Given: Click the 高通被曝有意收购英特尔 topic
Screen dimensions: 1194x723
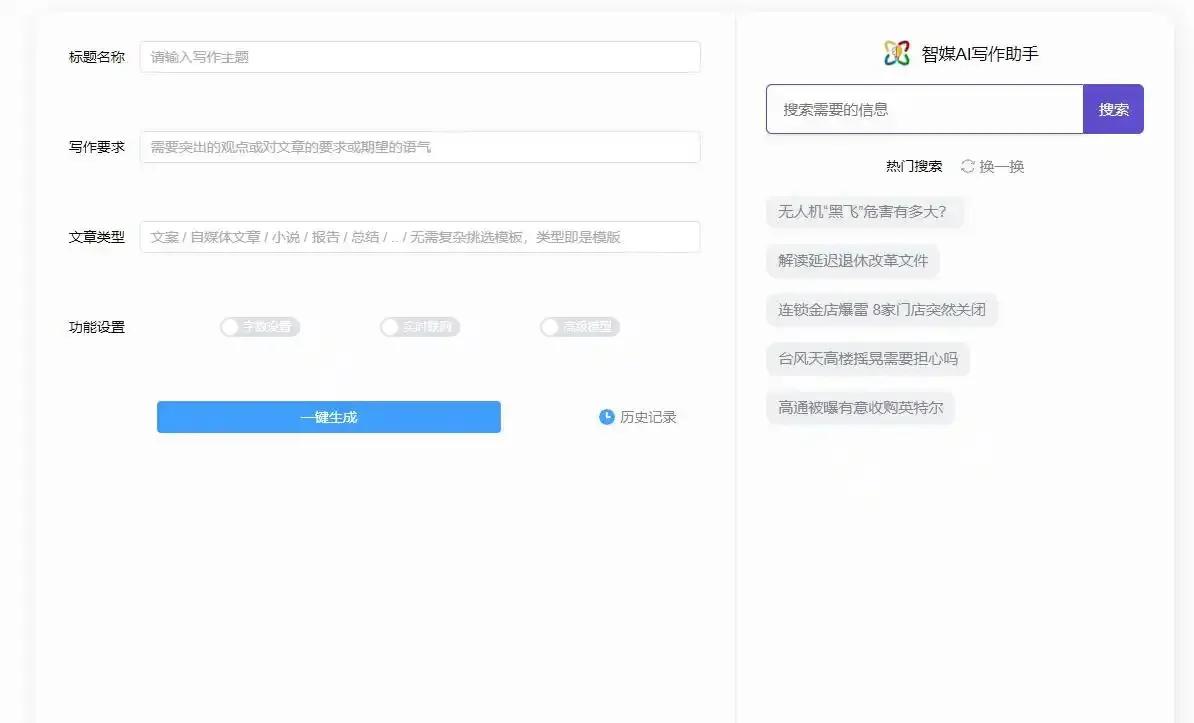Looking at the screenshot, I should pyautogui.click(x=860, y=408).
